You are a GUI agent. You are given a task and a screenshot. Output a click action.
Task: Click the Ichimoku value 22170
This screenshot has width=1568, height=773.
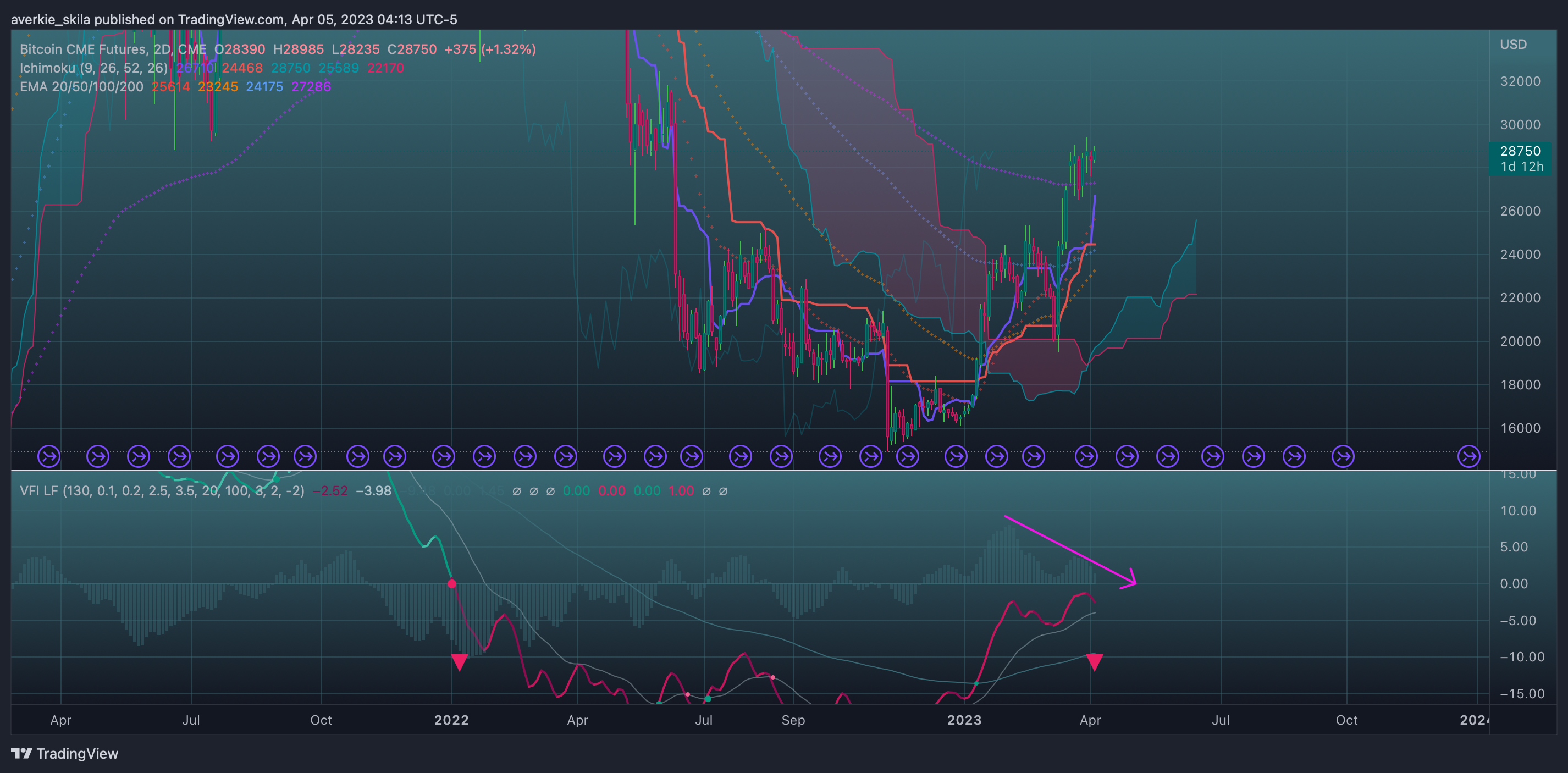(386, 68)
